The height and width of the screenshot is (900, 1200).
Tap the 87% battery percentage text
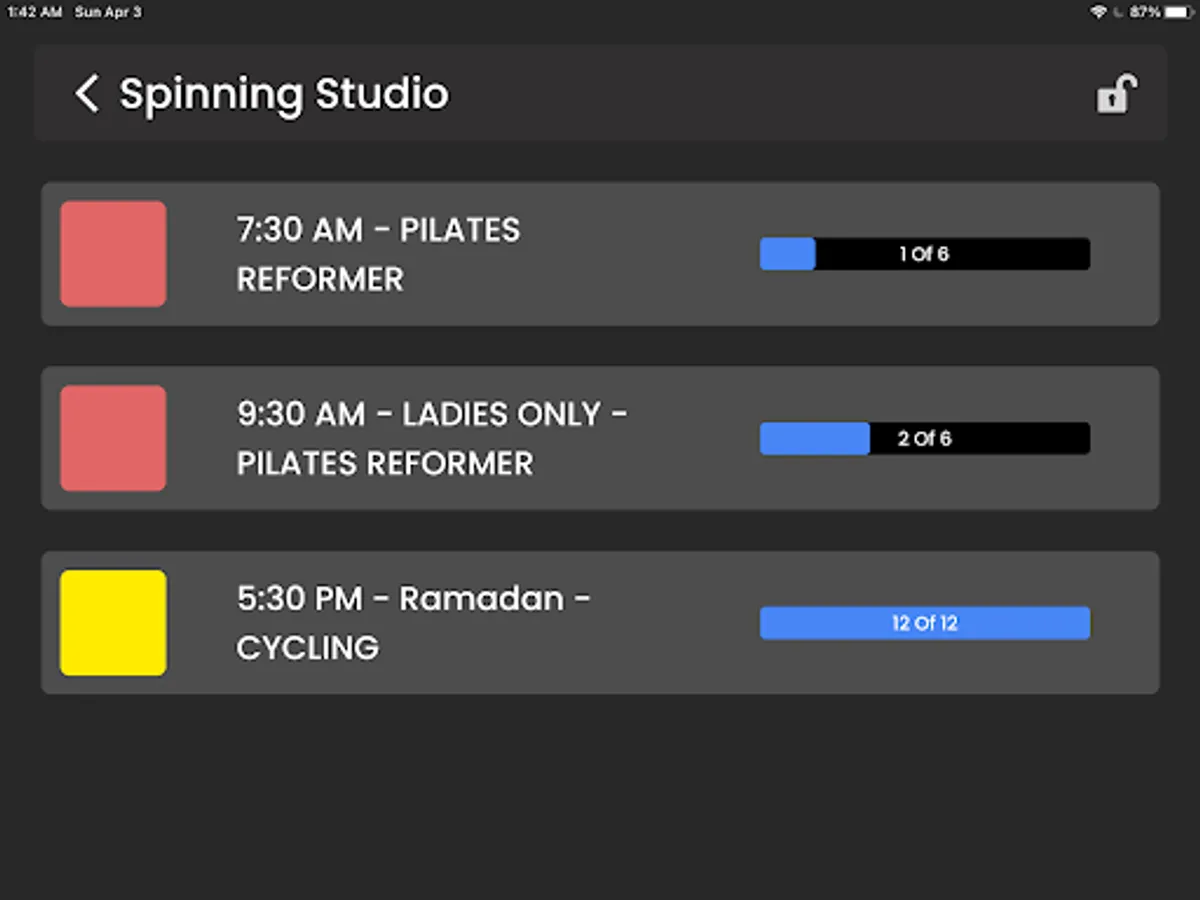(x=1145, y=12)
